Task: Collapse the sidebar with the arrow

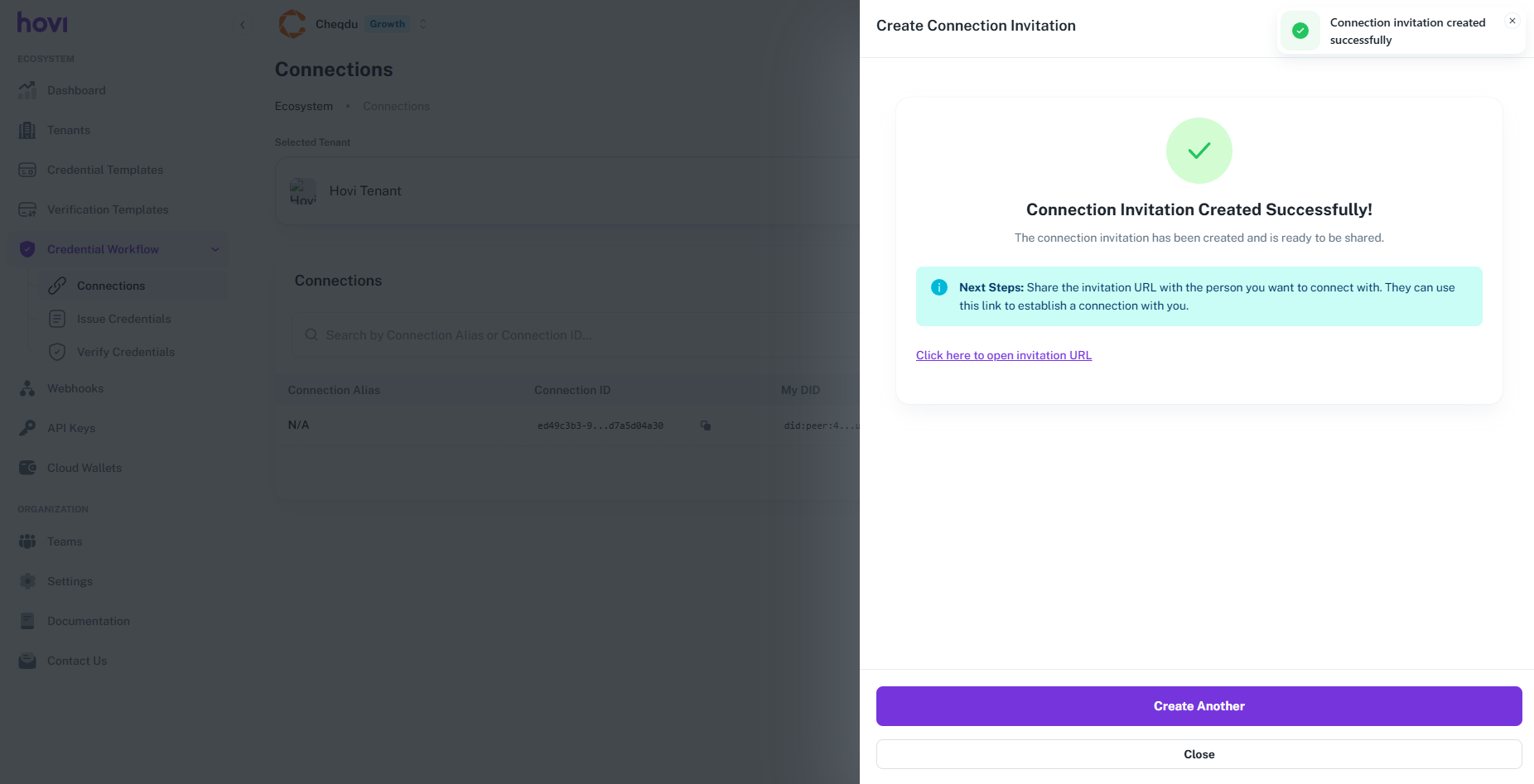Action: [243, 25]
